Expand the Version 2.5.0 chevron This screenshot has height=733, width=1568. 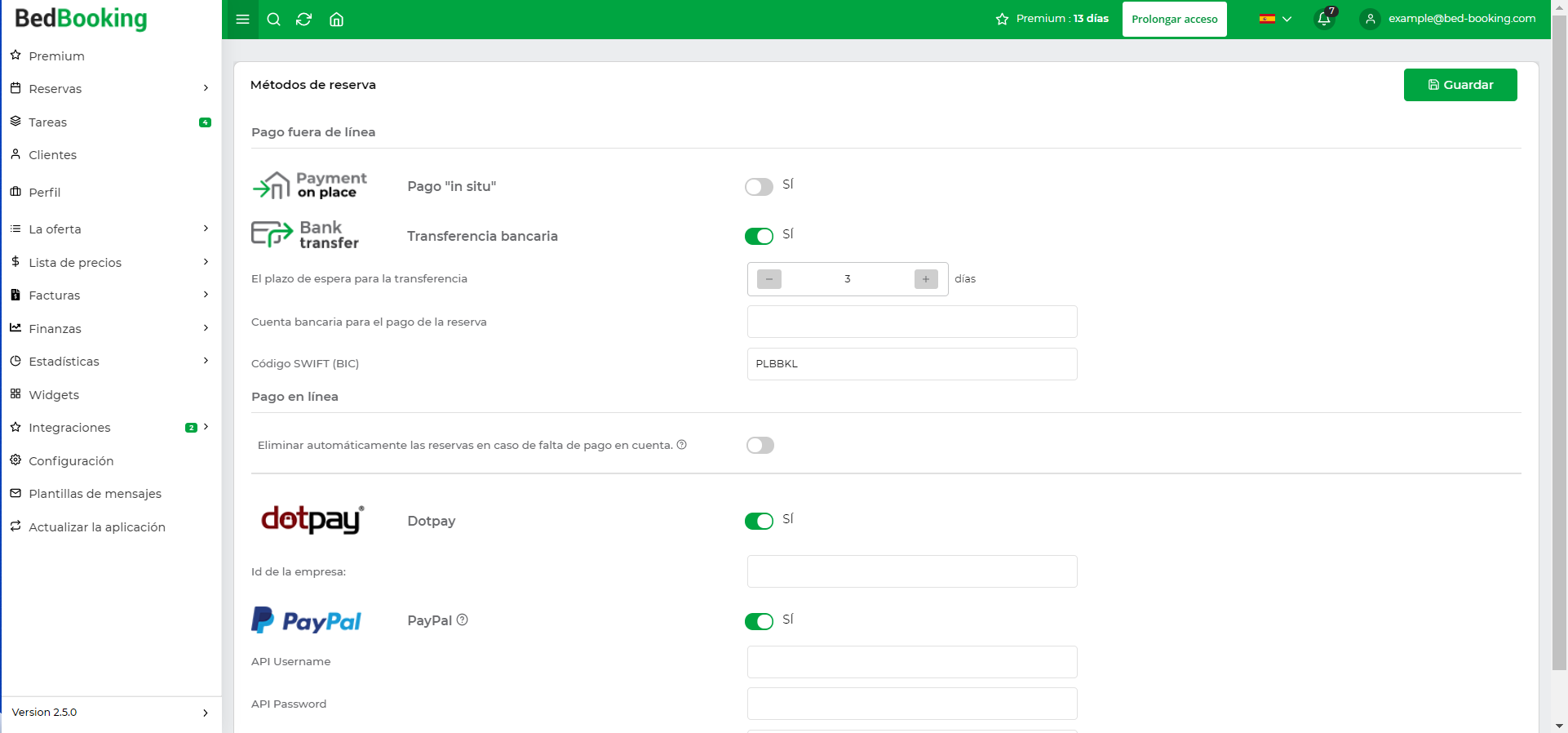click(x=205, y=713)
